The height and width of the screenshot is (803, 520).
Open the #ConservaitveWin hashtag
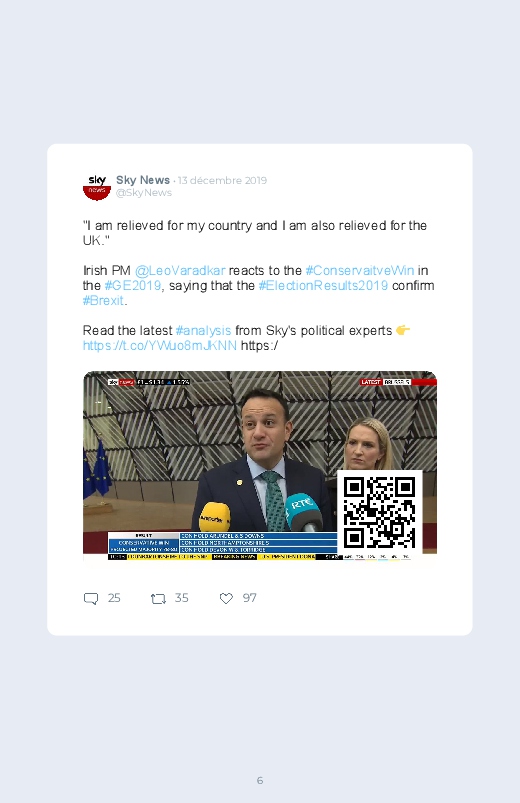pyautogui.click(x=360, y=270)
